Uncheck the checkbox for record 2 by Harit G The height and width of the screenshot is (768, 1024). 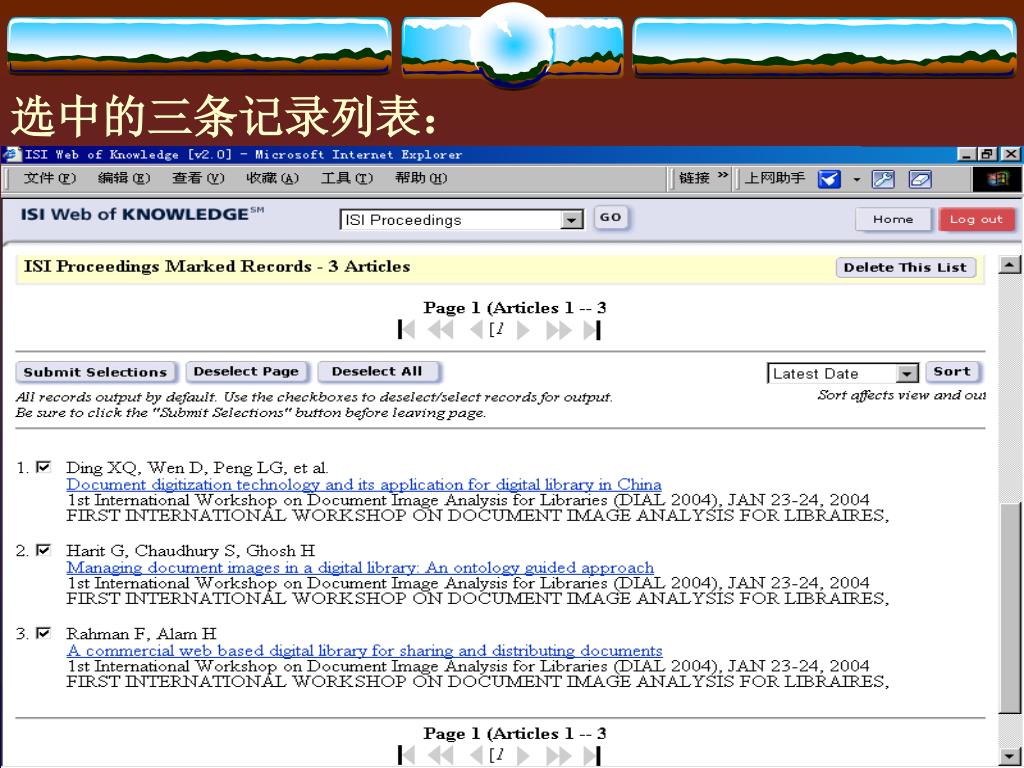43,550
